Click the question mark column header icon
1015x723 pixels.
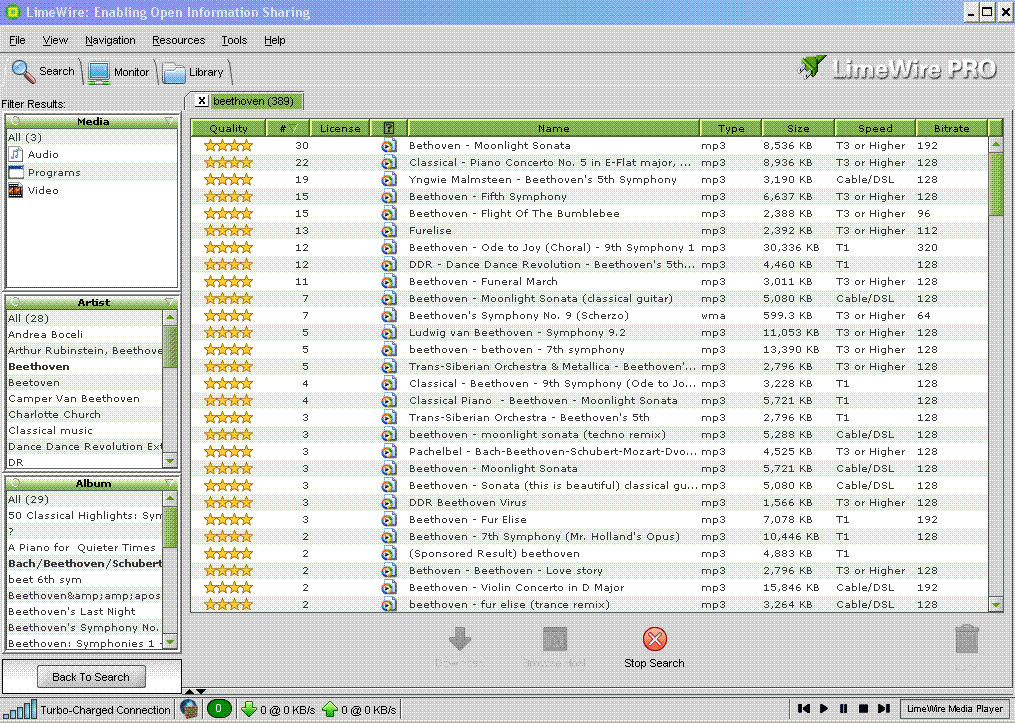[388, 128]
